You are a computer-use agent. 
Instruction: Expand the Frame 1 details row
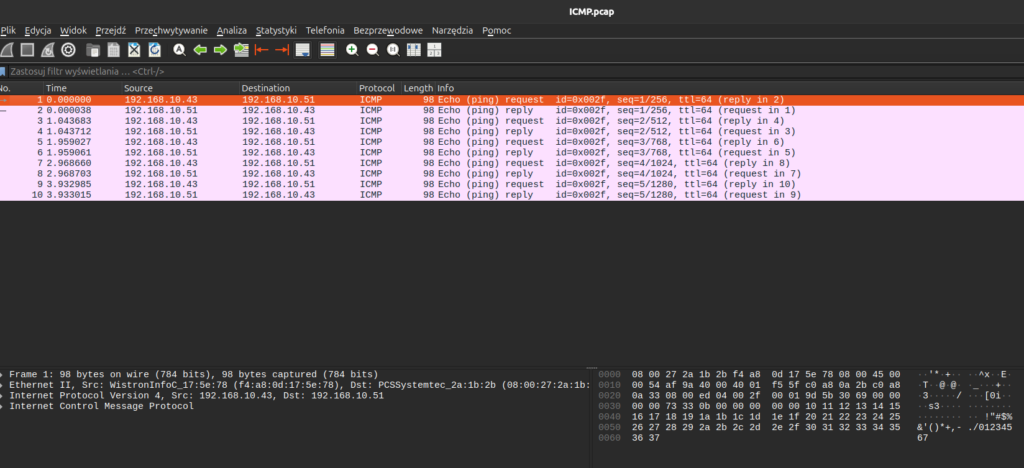pyautogui.click(x=4, y=373)
